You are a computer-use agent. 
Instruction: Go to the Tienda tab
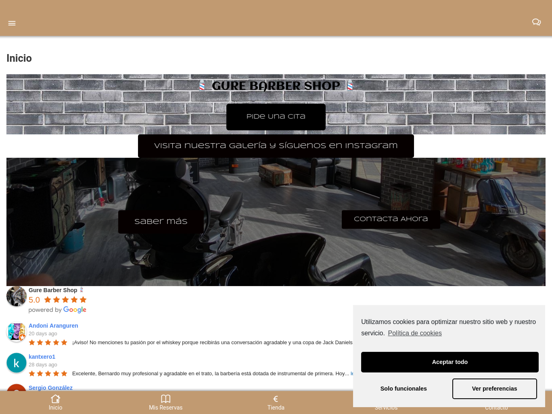[x=276, y=402]
